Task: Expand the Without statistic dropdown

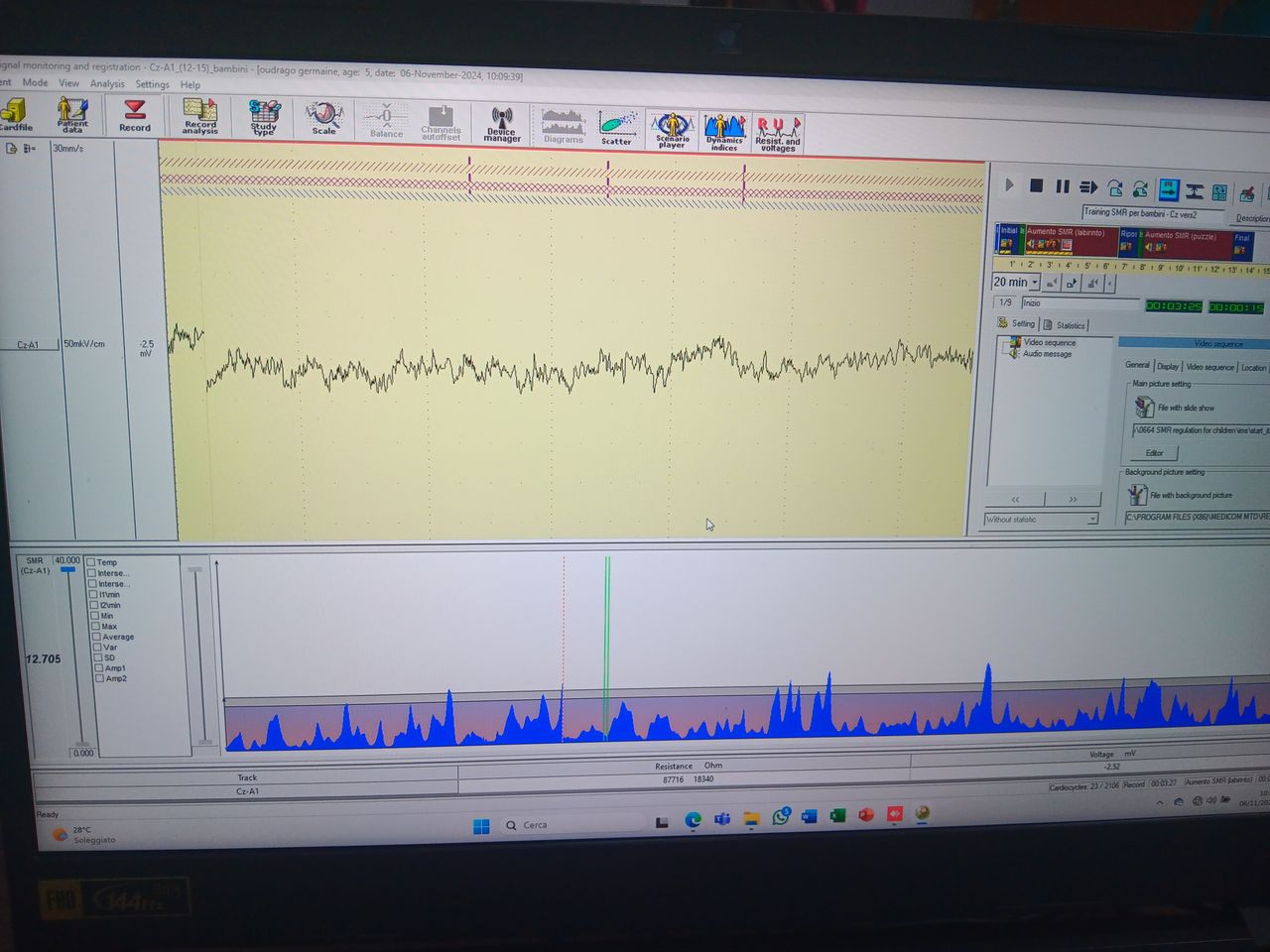Action: coord(1091,519)
